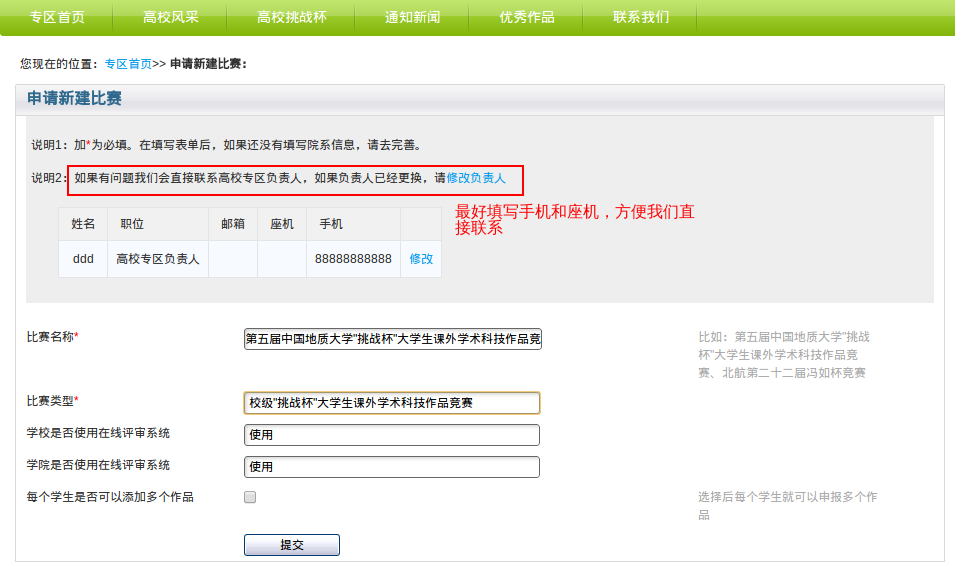Open the 比赛类型 dropdown
Image resolution: width=955 pixels, height=573 pixels.
pyautogui.click(x=392, y=403)
